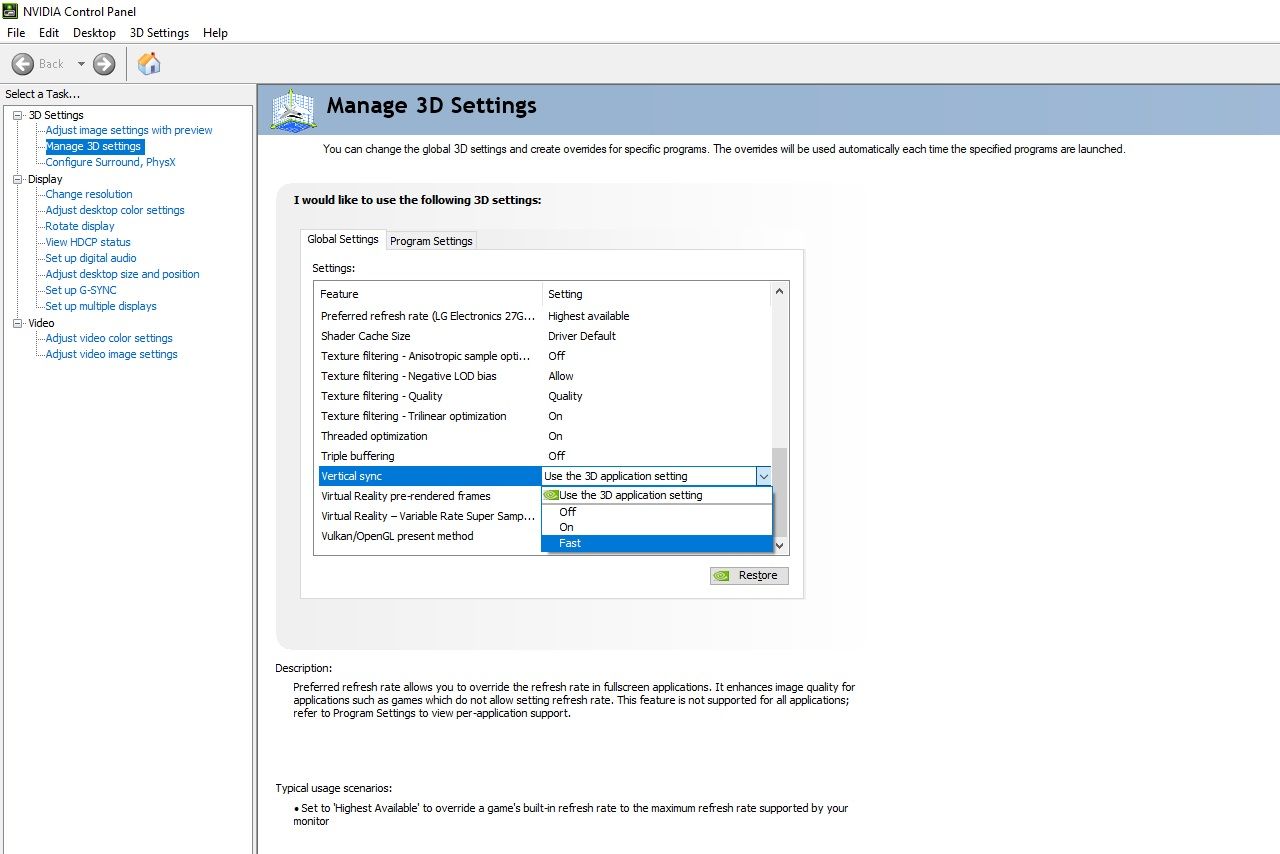Select Texture filtering - Quality row
This screenshot has height=854, width=1280.
pos(545,396)
